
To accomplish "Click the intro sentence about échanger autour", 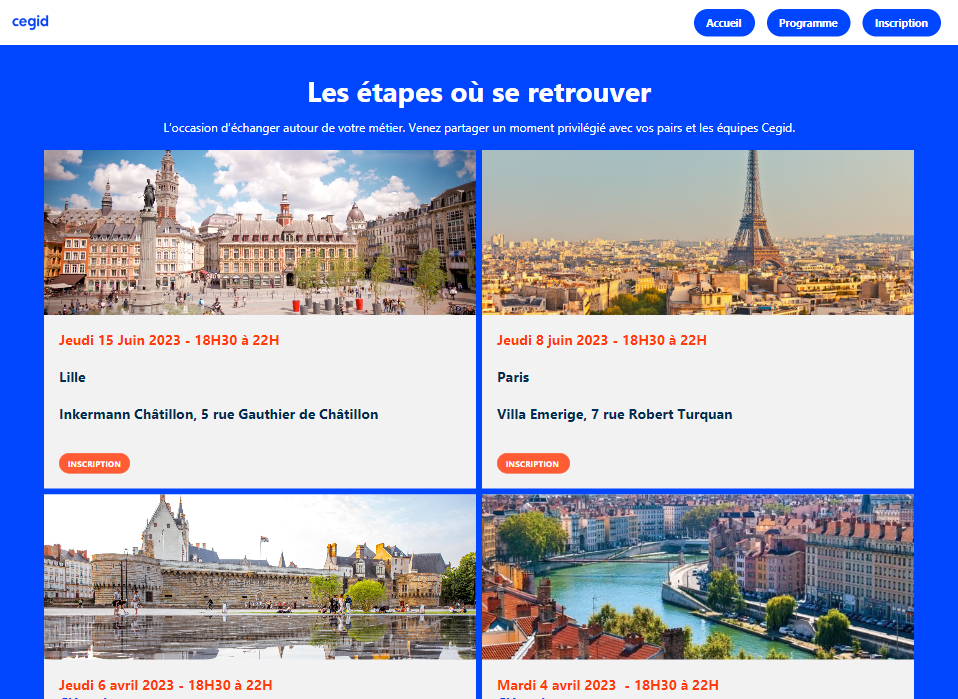I will [479, 128].
